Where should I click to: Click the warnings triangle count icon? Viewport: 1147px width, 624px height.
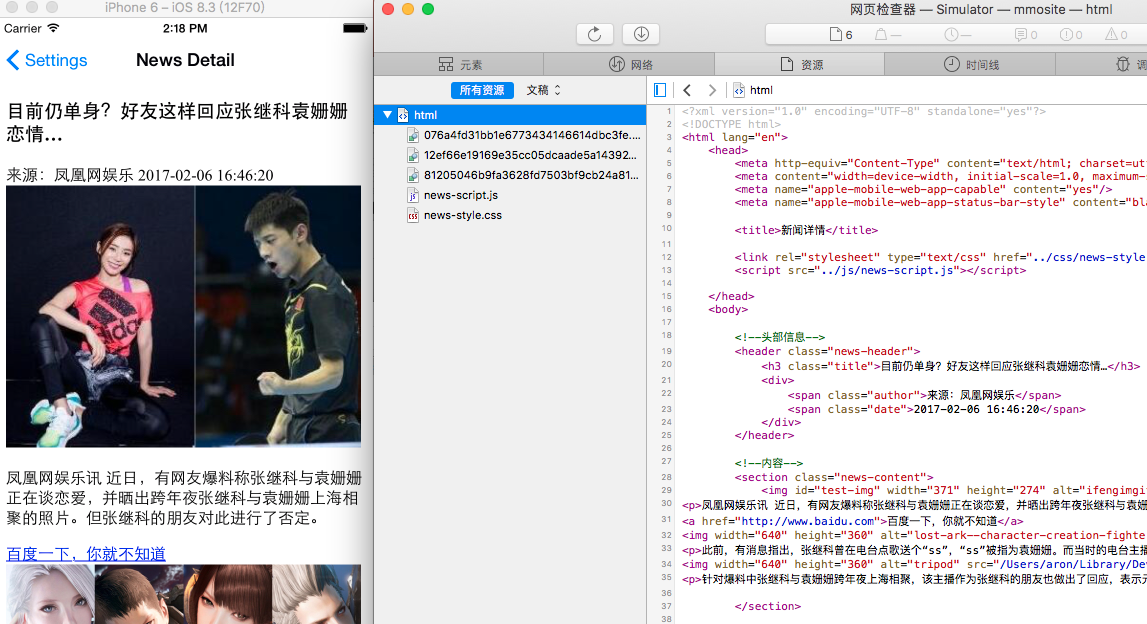coord(1116,34)
